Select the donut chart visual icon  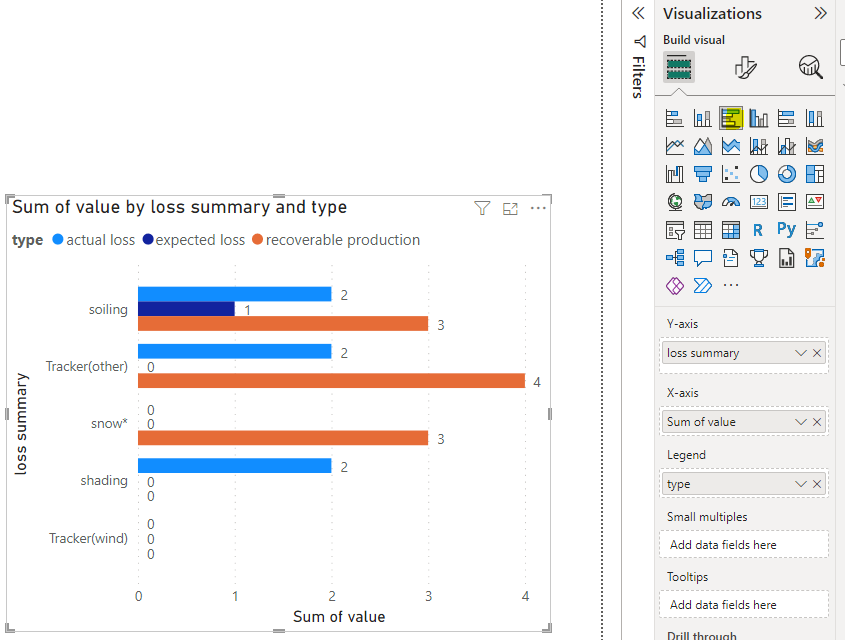787,172
